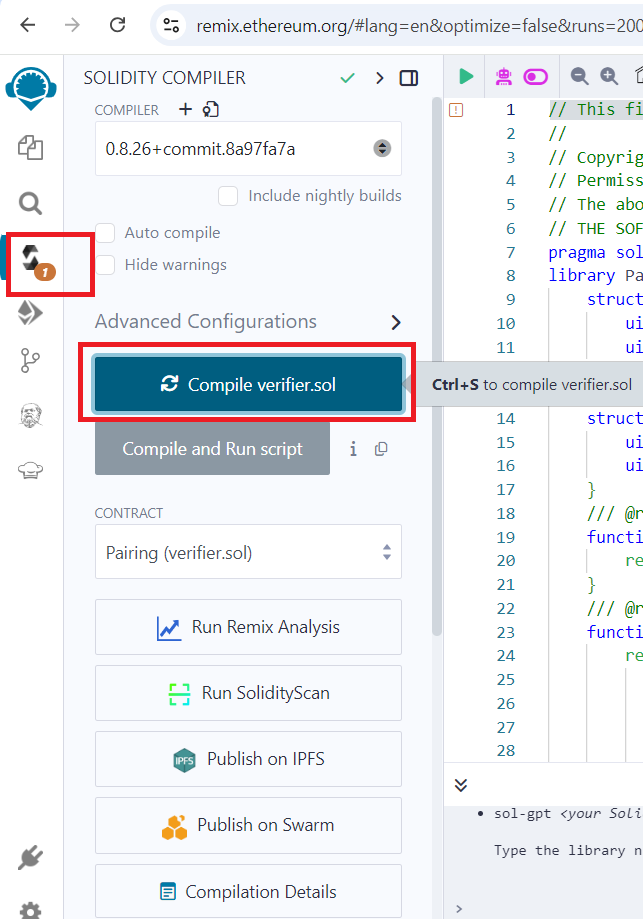
Task: Click line number 7 in the editor
Action: click(511, 253)
